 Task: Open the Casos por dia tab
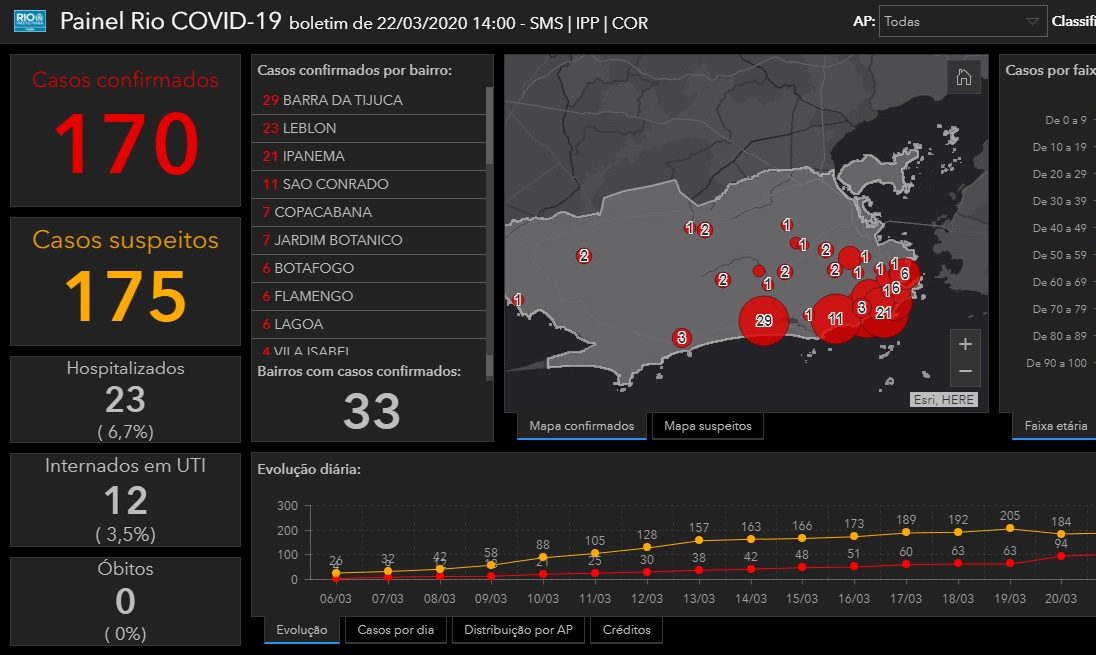pos(396,630)
